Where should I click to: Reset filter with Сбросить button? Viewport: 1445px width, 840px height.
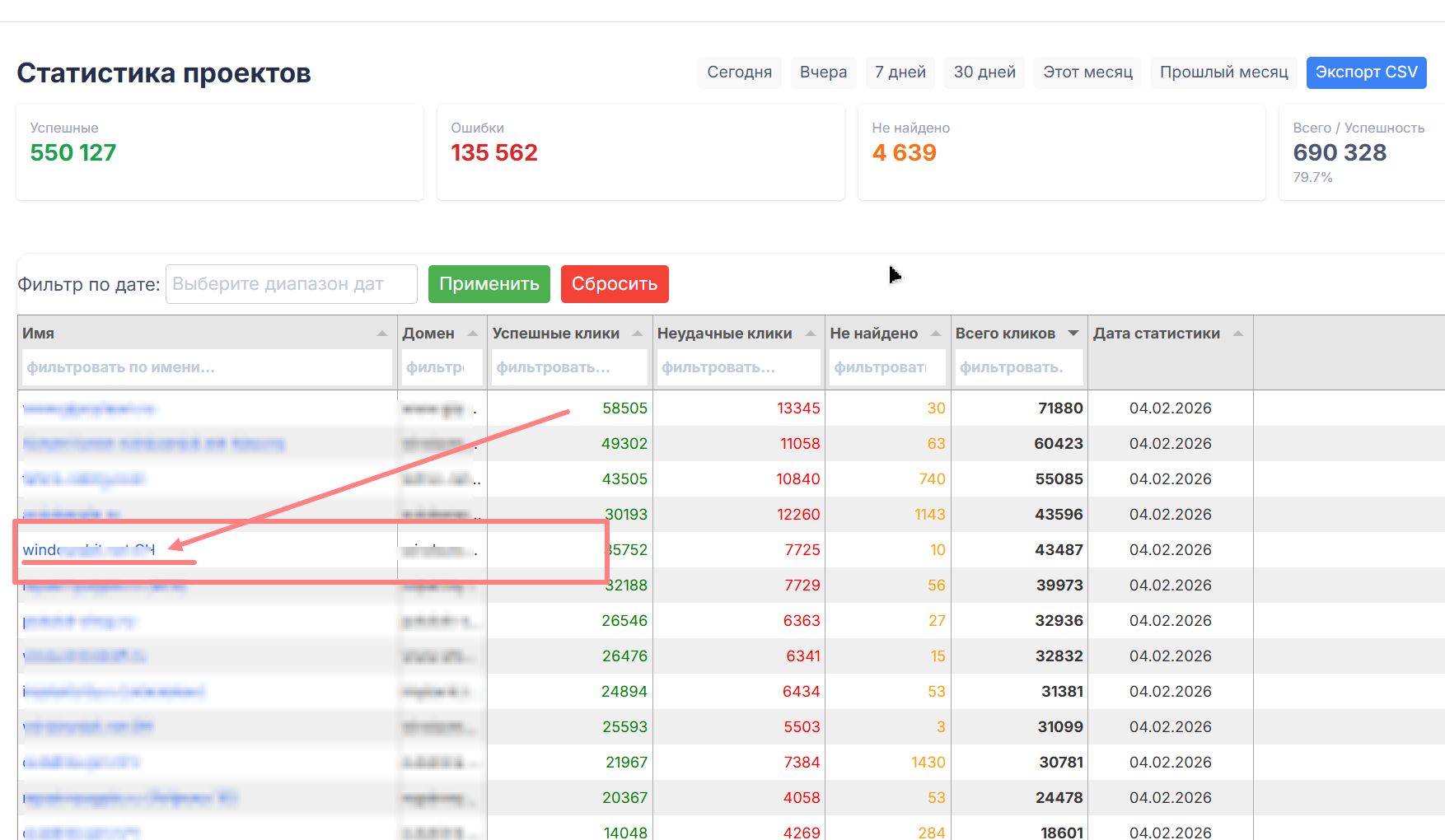(615, 284)
